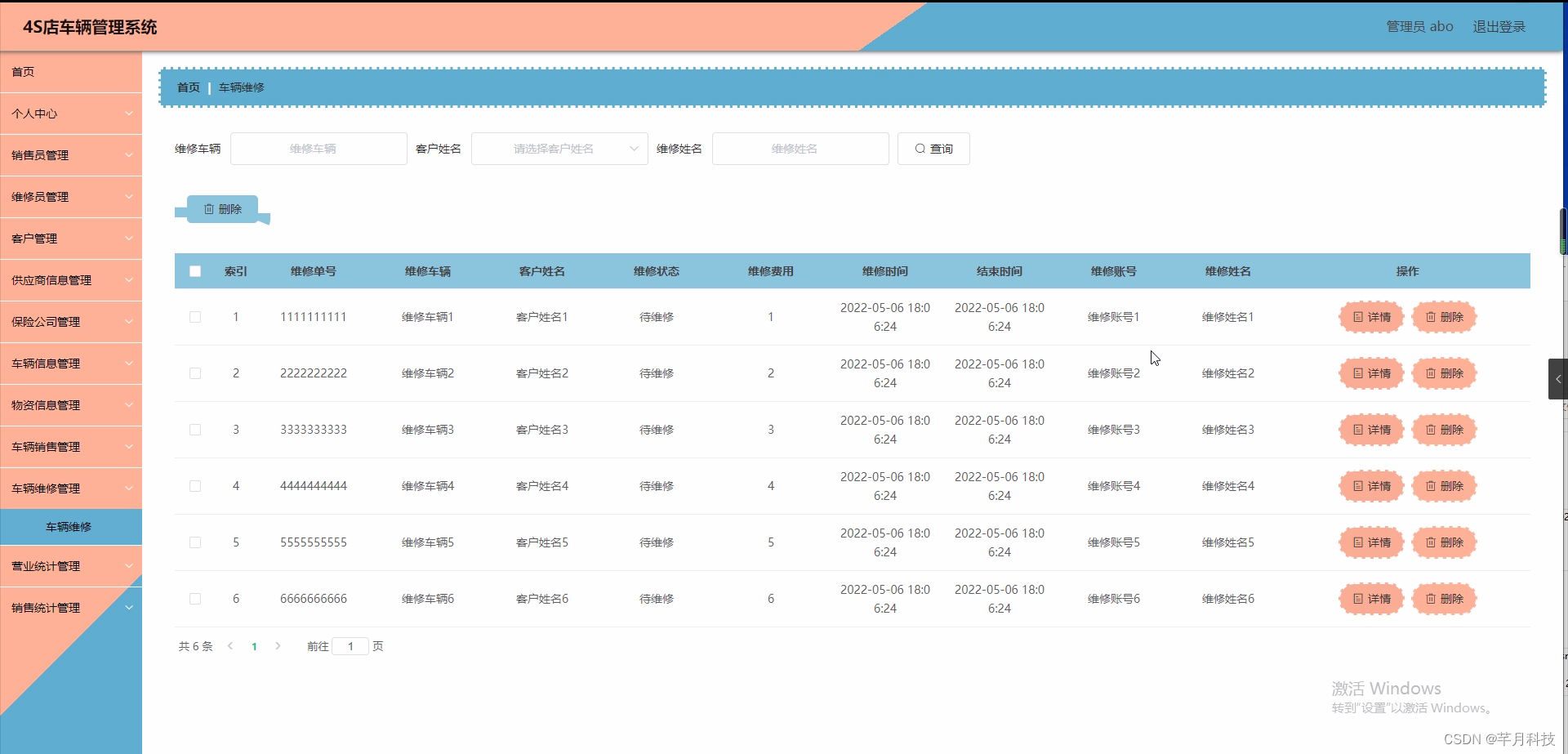Screen dimensions: 1568x754
Task: Select the checkbox beside 维修车辆3
Action: 195,429
